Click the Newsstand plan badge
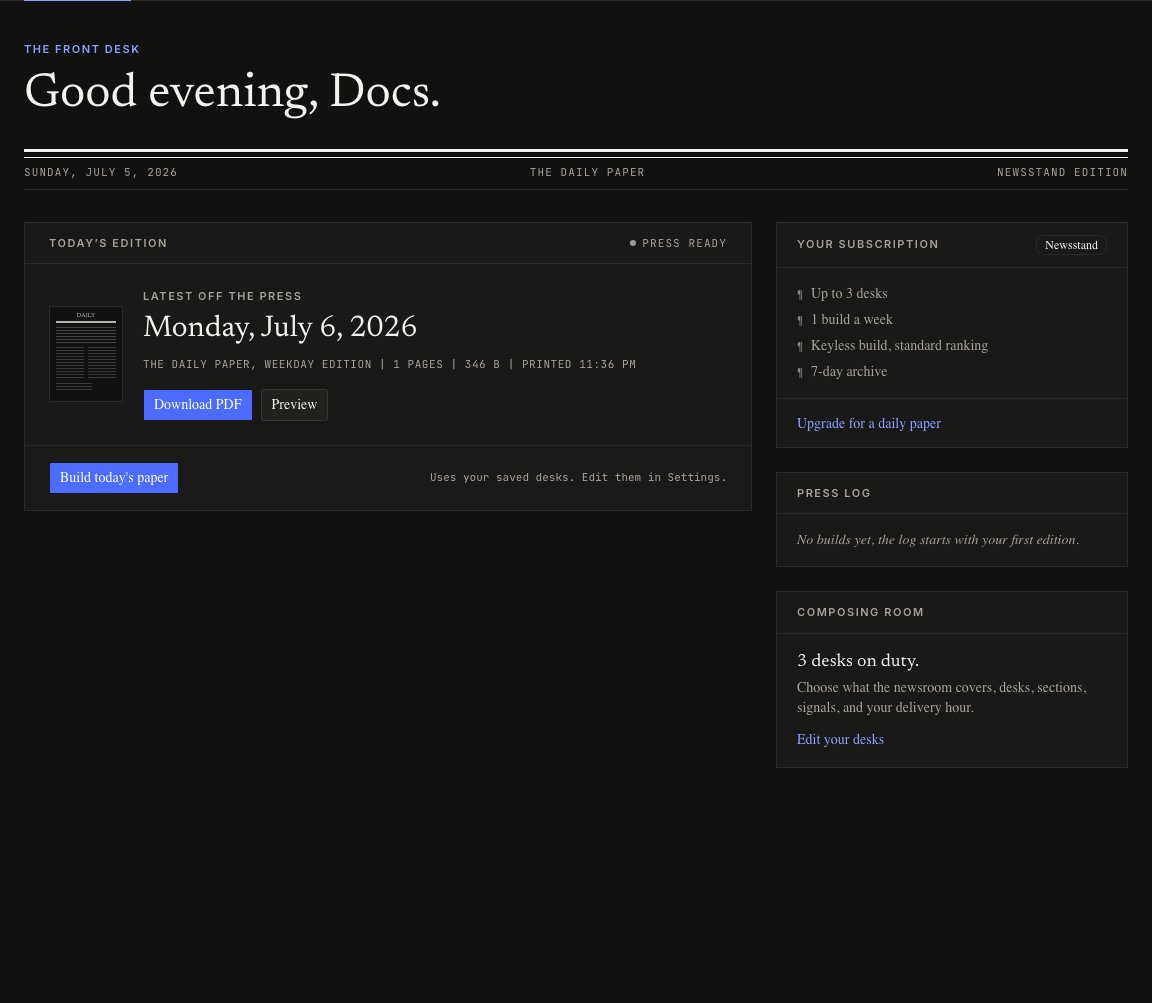 point(1071,245)
